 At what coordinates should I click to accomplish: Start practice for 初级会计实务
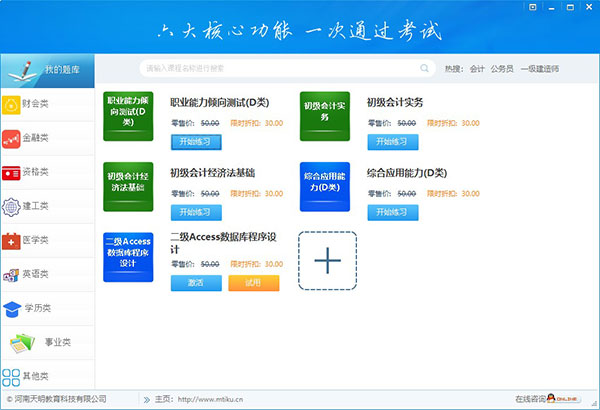coord(392,141)
